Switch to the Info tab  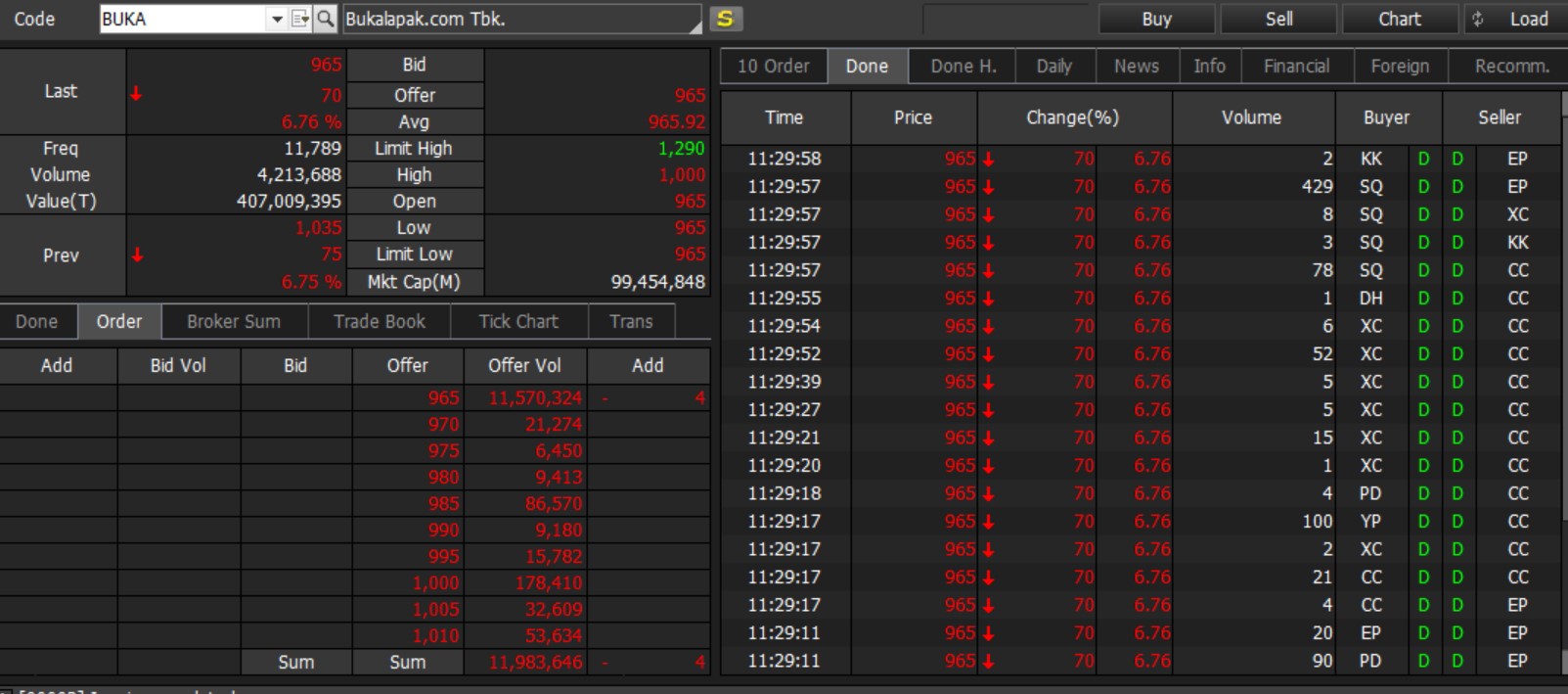coord(1209,66)
